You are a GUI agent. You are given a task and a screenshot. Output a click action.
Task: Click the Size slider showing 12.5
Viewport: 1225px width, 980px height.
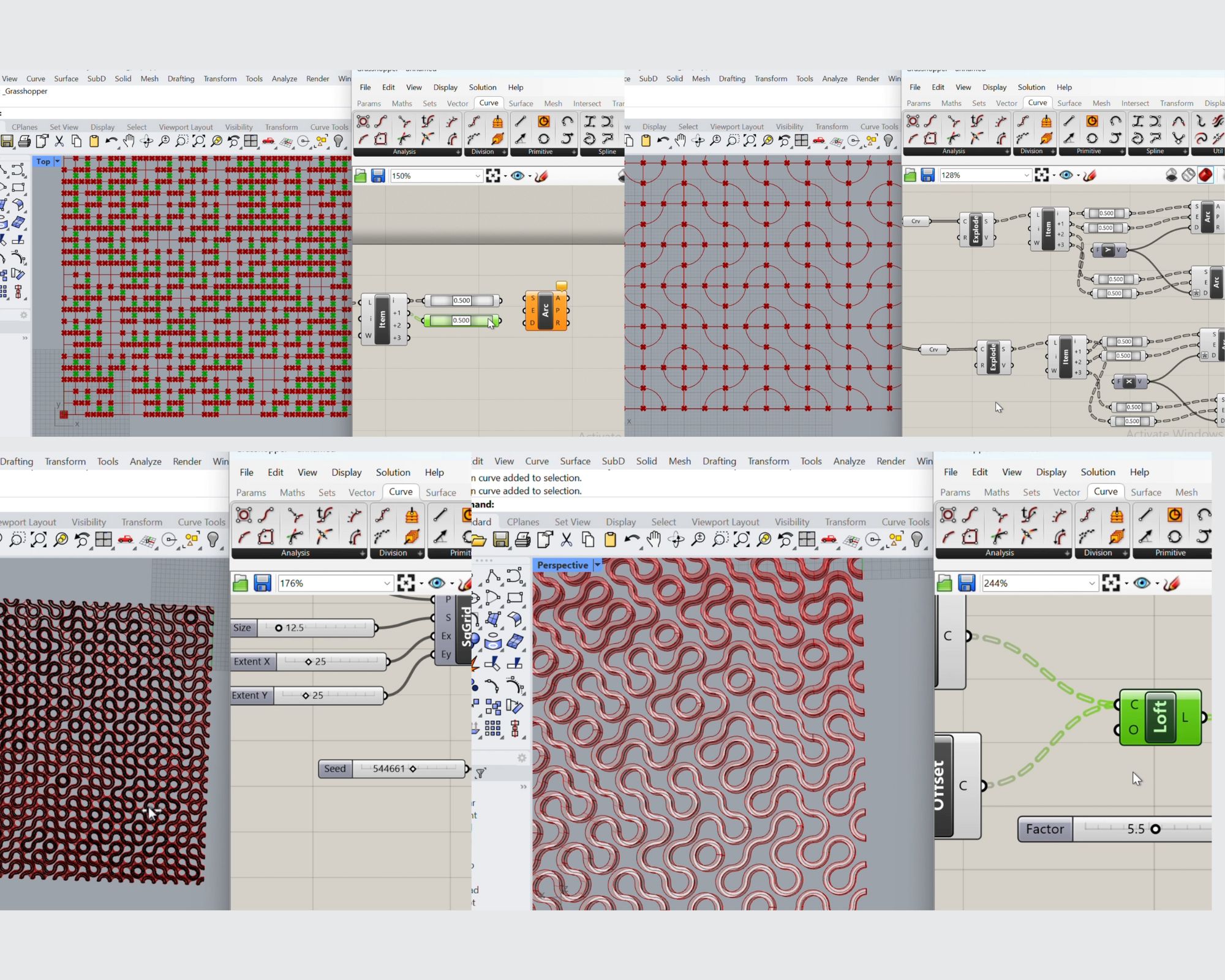point(304,628)
